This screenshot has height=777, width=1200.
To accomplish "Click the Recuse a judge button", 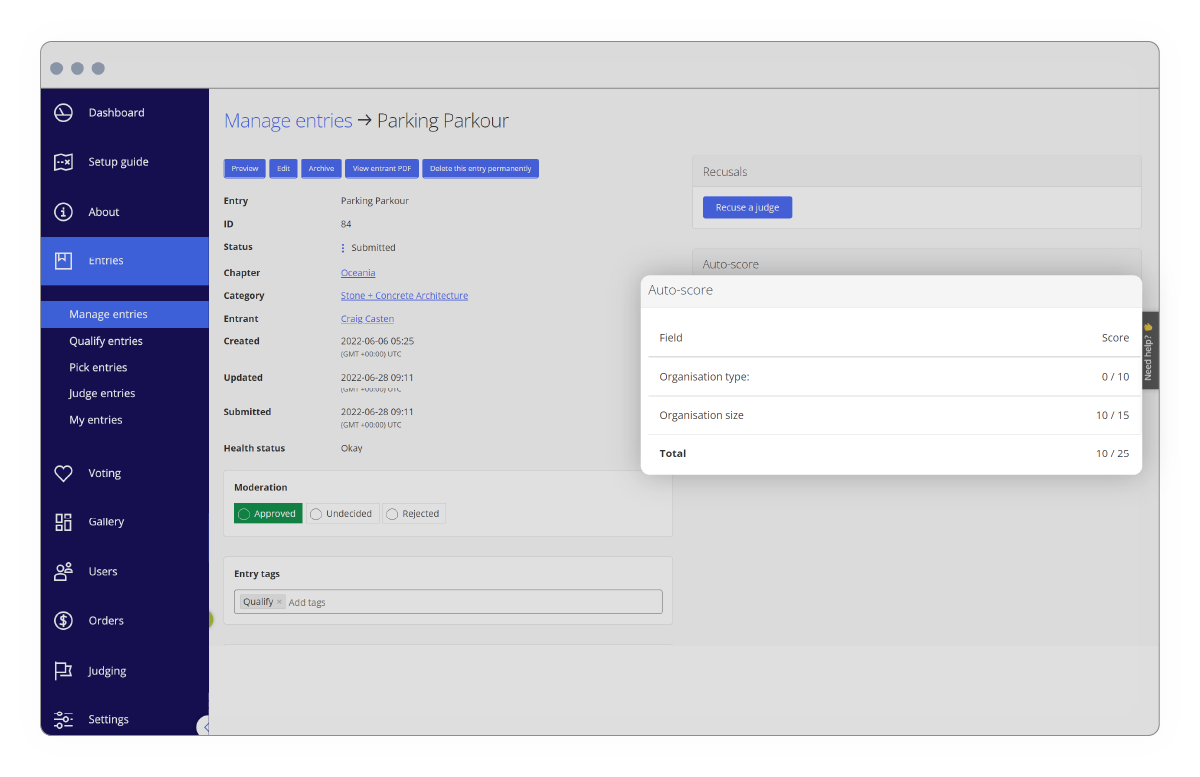I will pos(747,207).
